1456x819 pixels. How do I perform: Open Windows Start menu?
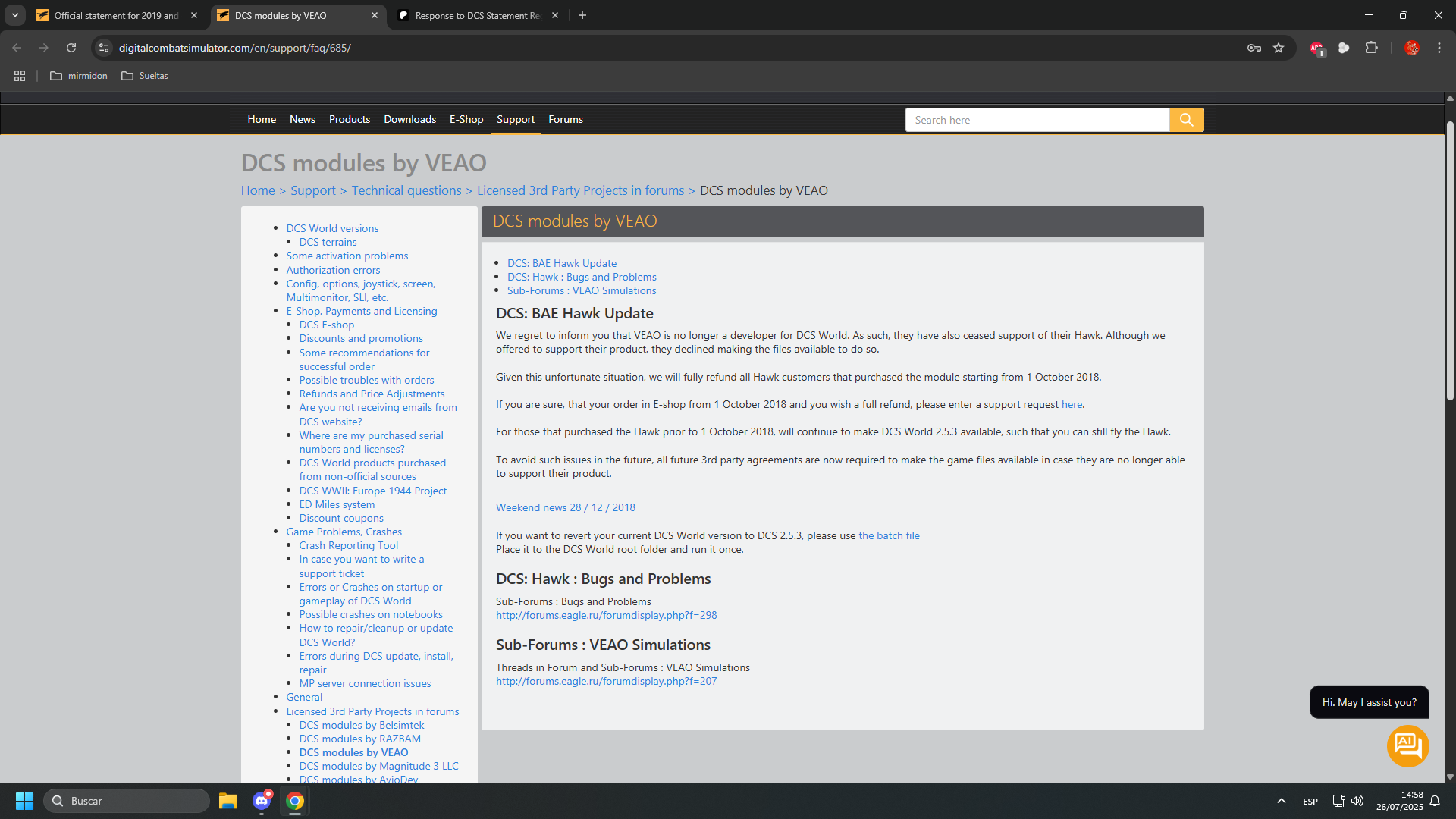tap(24, 801)
